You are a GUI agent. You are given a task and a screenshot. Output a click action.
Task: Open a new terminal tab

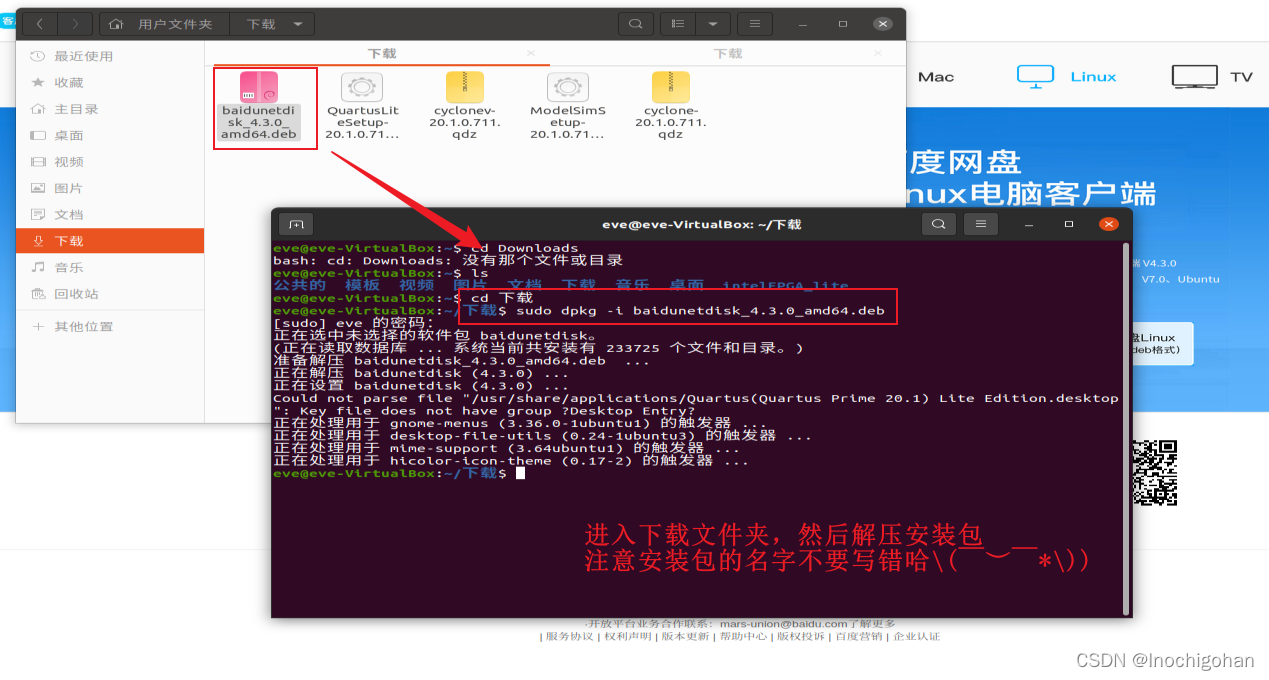pyautogui.click(x=296, y=224)
